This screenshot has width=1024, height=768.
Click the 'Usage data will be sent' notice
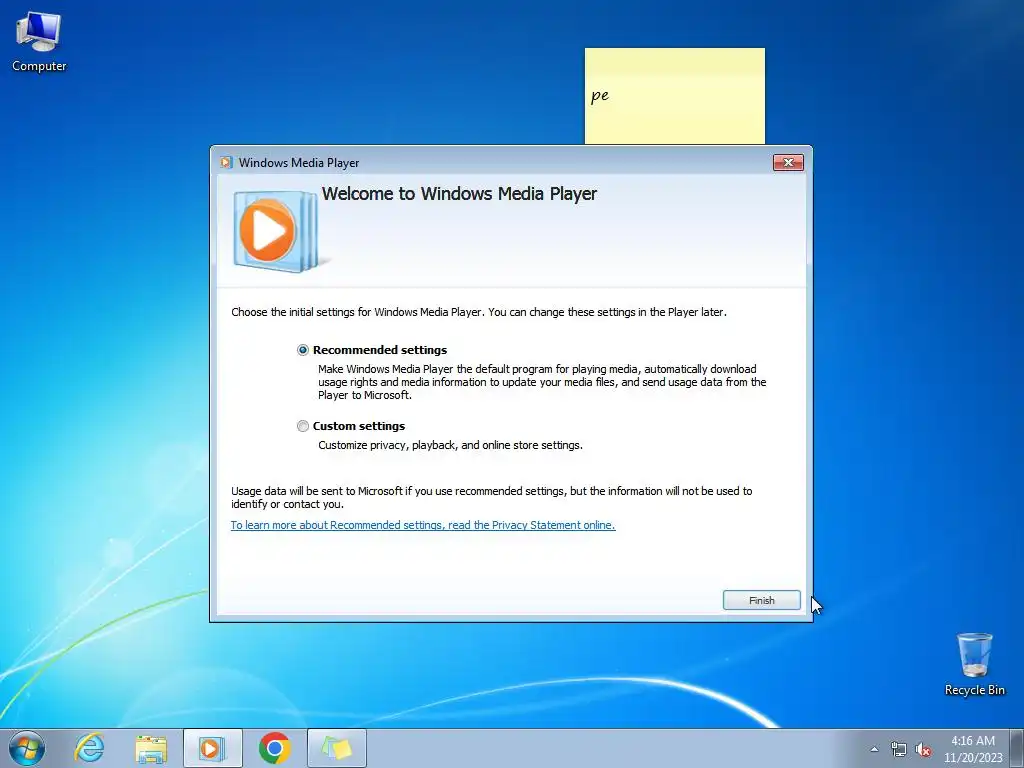(x=491, y=498)
